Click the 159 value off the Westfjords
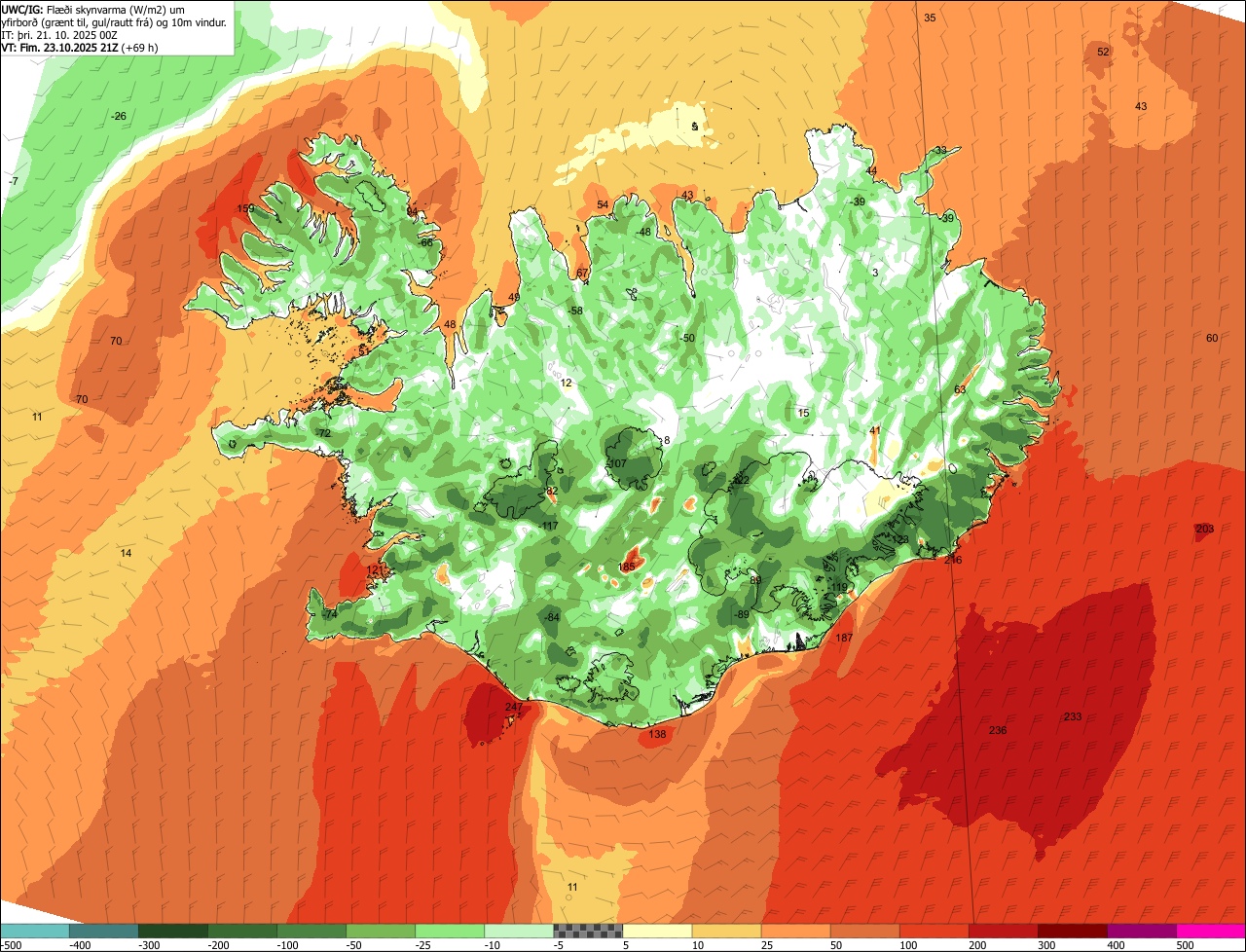 coord(245,208)
